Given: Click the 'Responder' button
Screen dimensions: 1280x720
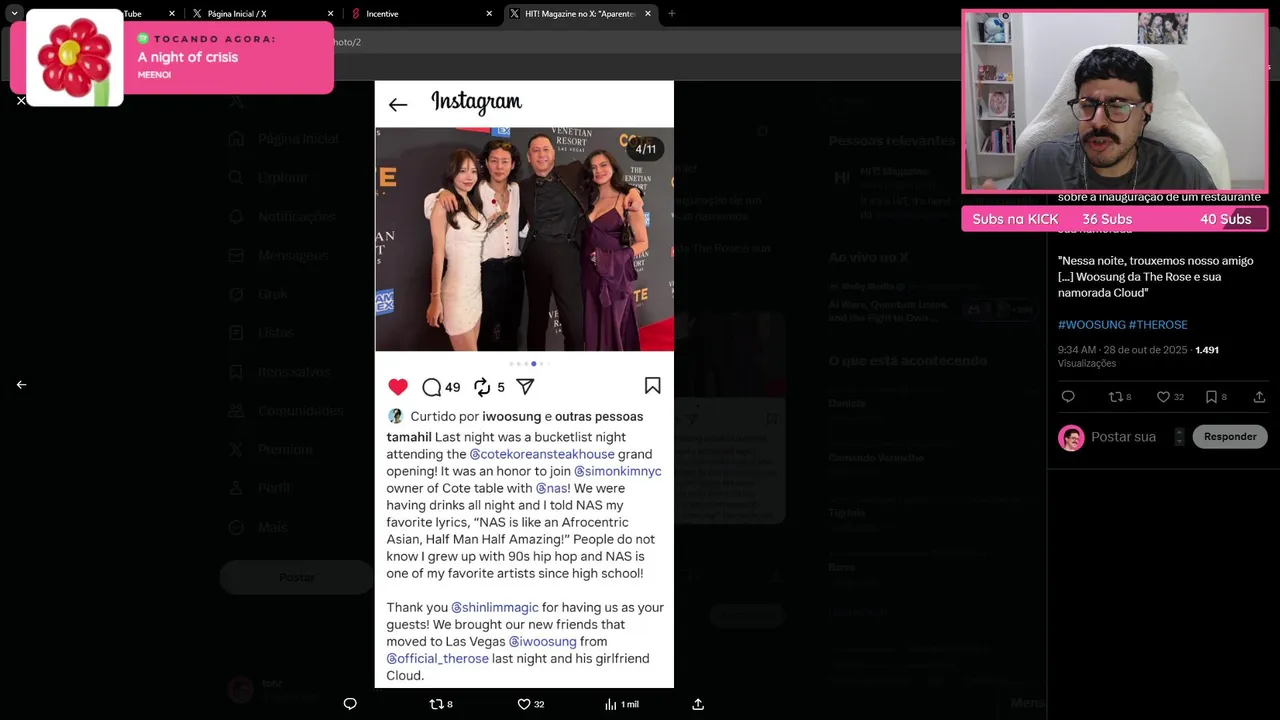Looking at the screenshot, I should tap(1230, 437).
